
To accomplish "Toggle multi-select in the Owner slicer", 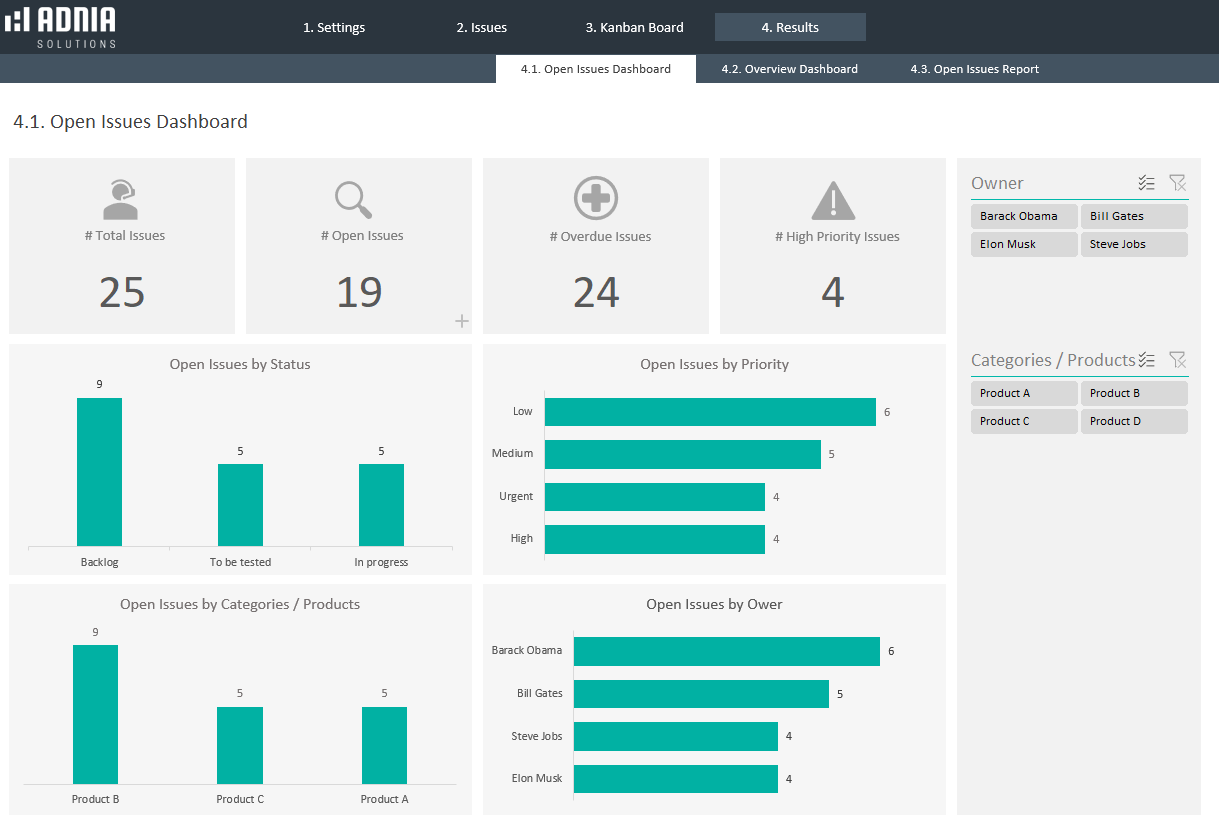I will coord(1146,183).
